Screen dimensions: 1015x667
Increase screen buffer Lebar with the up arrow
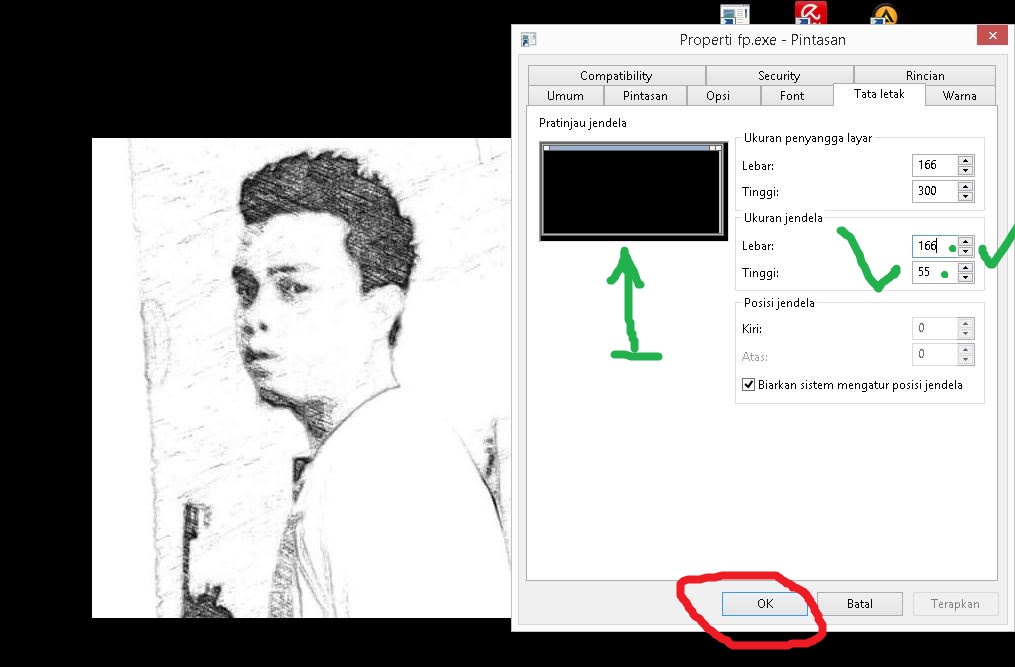(965, 160)
